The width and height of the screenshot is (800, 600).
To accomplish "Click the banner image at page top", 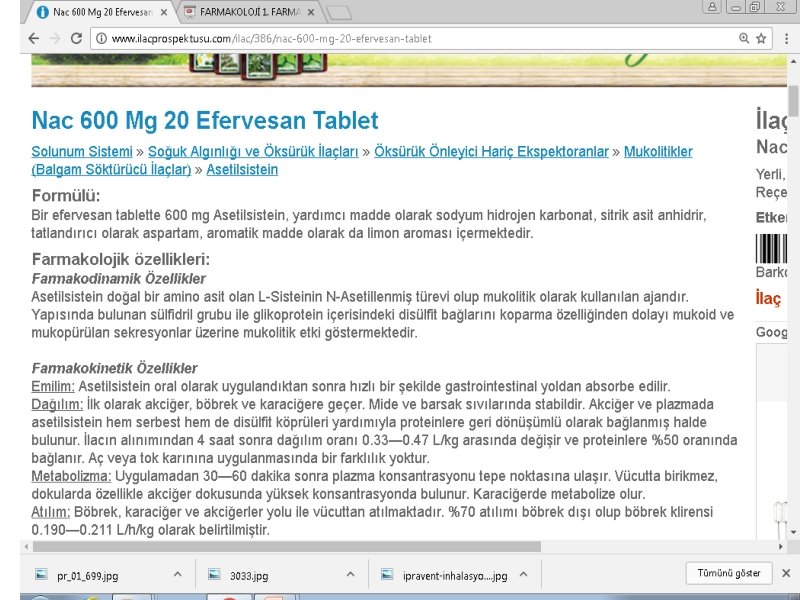I will coord(409,70).
